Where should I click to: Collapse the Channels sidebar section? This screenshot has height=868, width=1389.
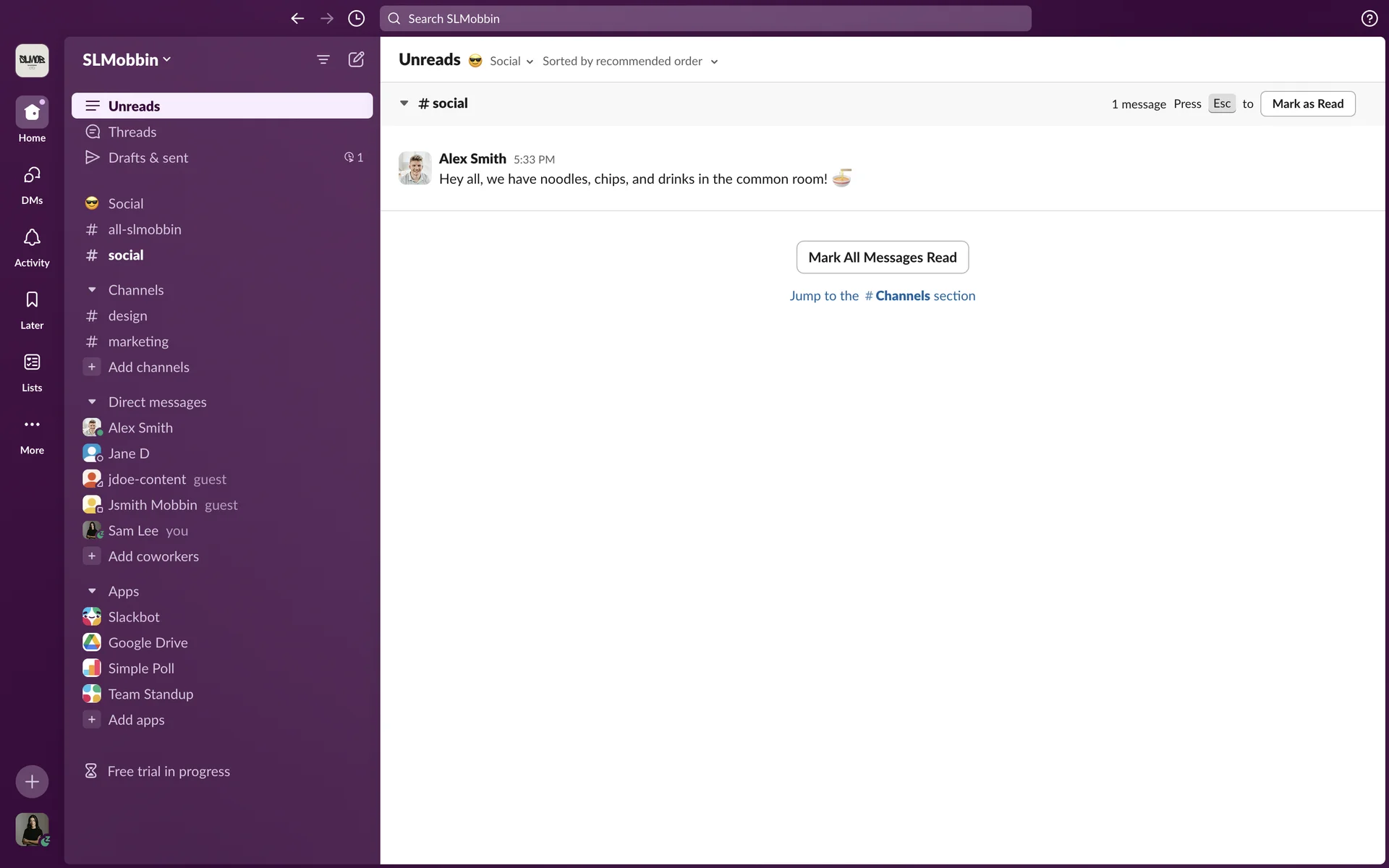point(92,290)
